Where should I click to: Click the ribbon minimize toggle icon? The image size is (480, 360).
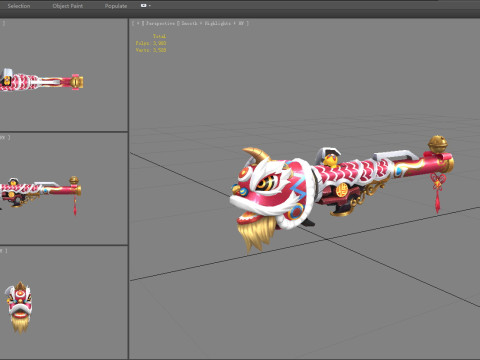pyautogui.click(x=144, y=6)
